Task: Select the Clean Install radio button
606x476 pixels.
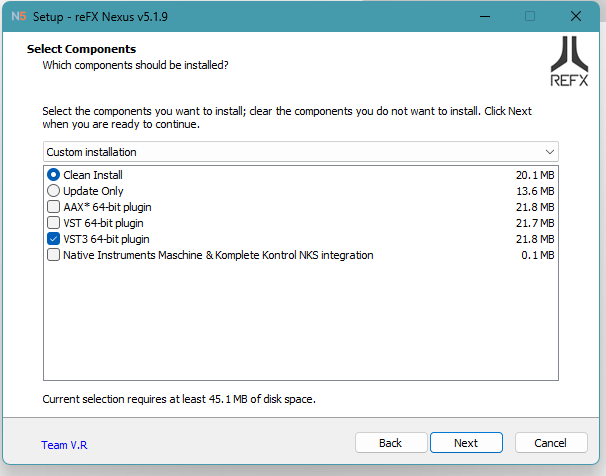Action: point(53,175)
